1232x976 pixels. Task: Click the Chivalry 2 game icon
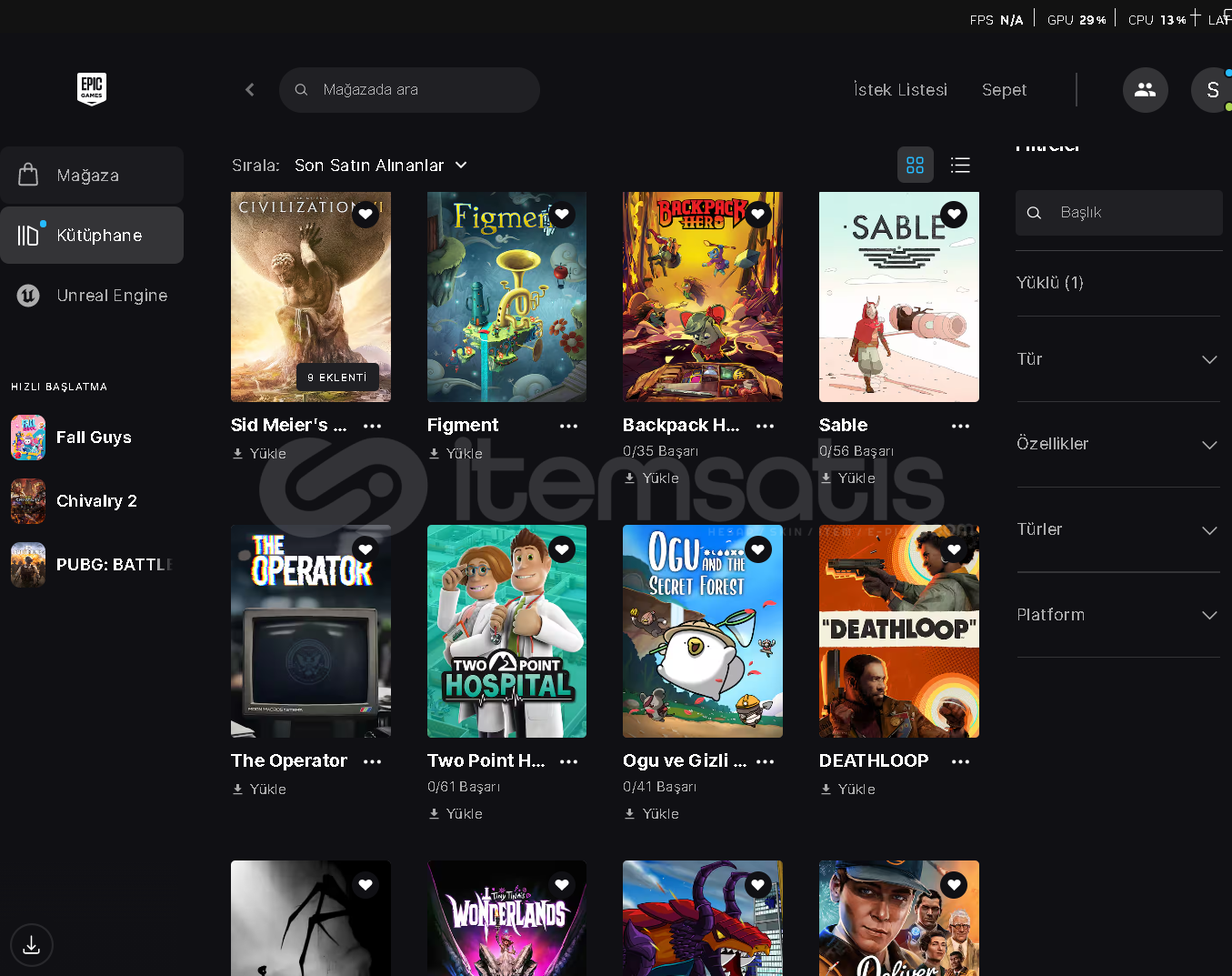click(x=28, y=501)
